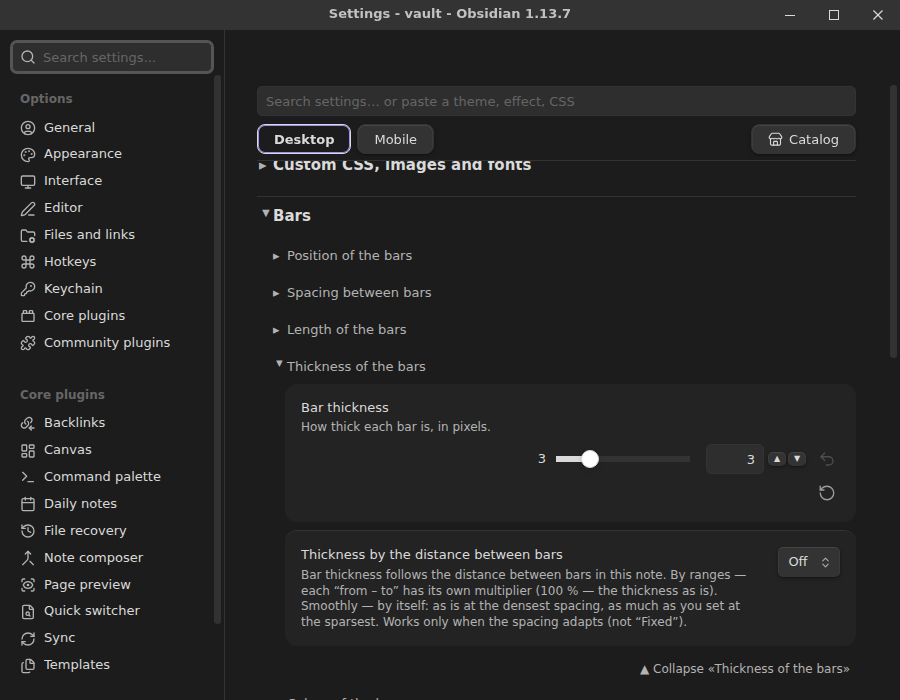
Task: Click the Thickness by the distance between bars title
Action: [x=432, y=555]
